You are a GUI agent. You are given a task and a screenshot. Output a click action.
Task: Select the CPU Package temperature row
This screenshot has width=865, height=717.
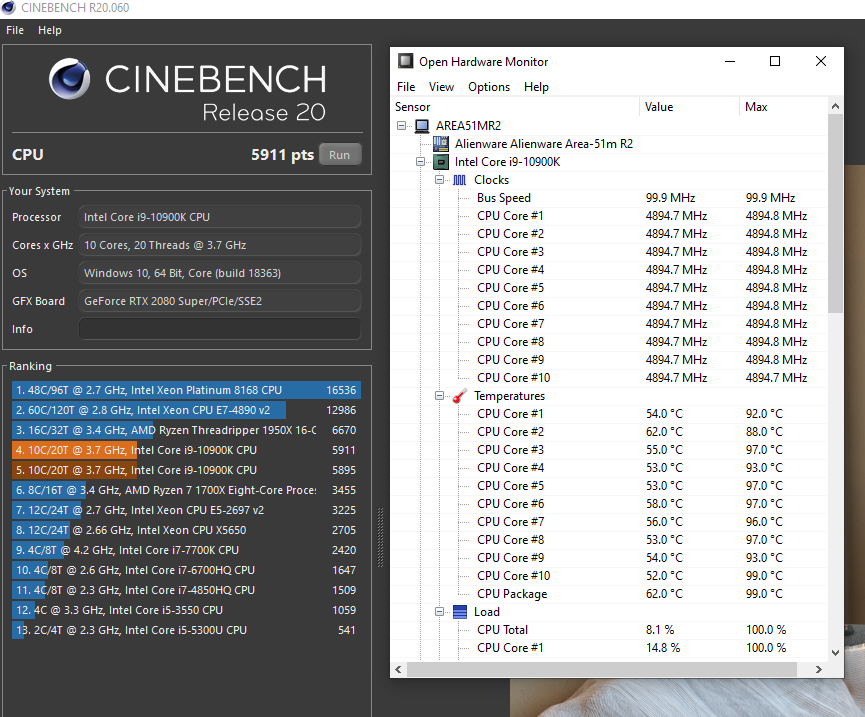610,594
